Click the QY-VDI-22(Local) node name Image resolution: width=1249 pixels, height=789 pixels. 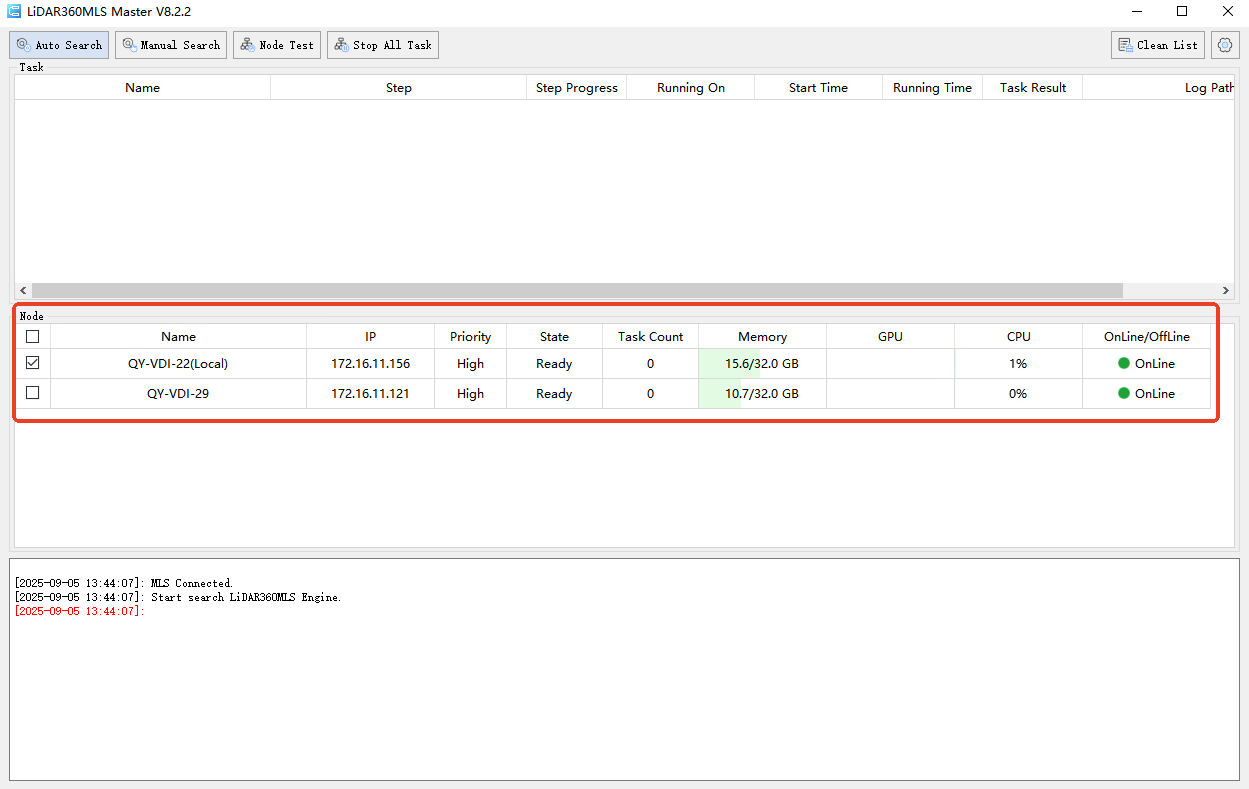tap(178, 364)
